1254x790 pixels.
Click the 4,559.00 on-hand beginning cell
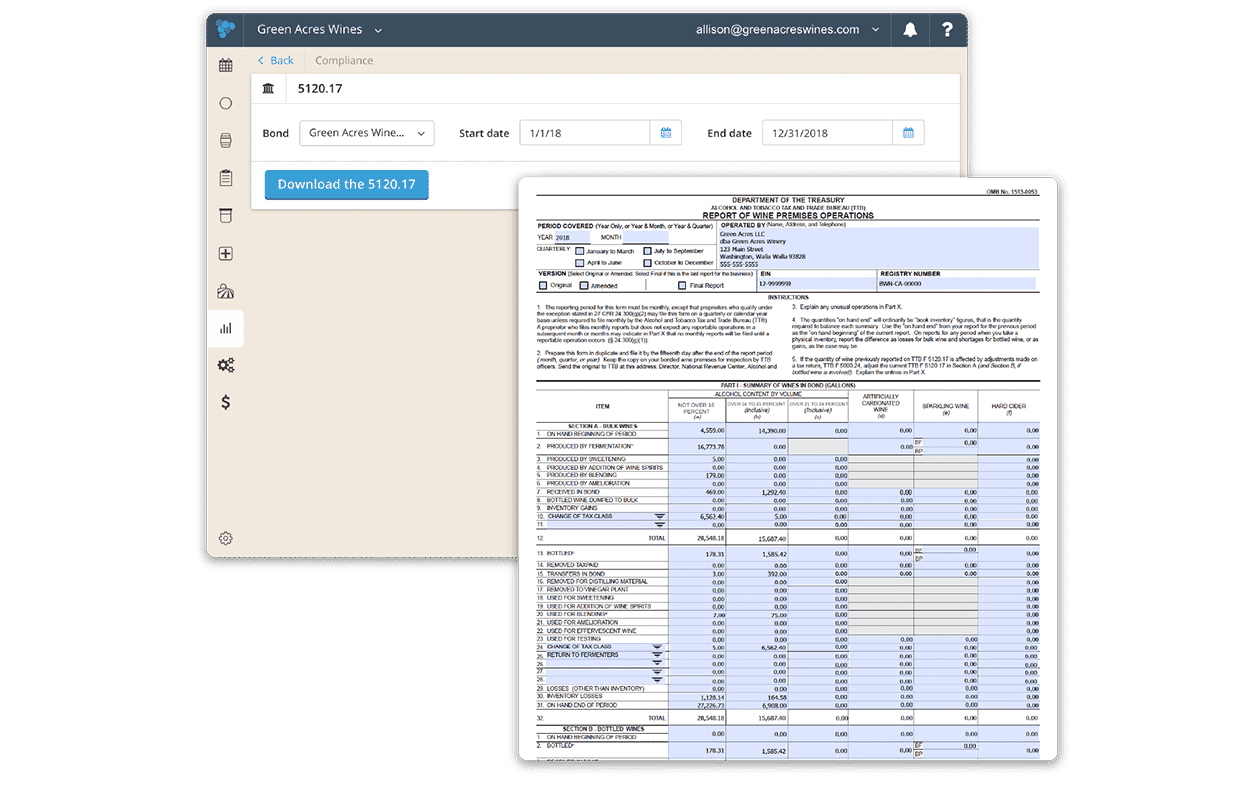[698, 430]
